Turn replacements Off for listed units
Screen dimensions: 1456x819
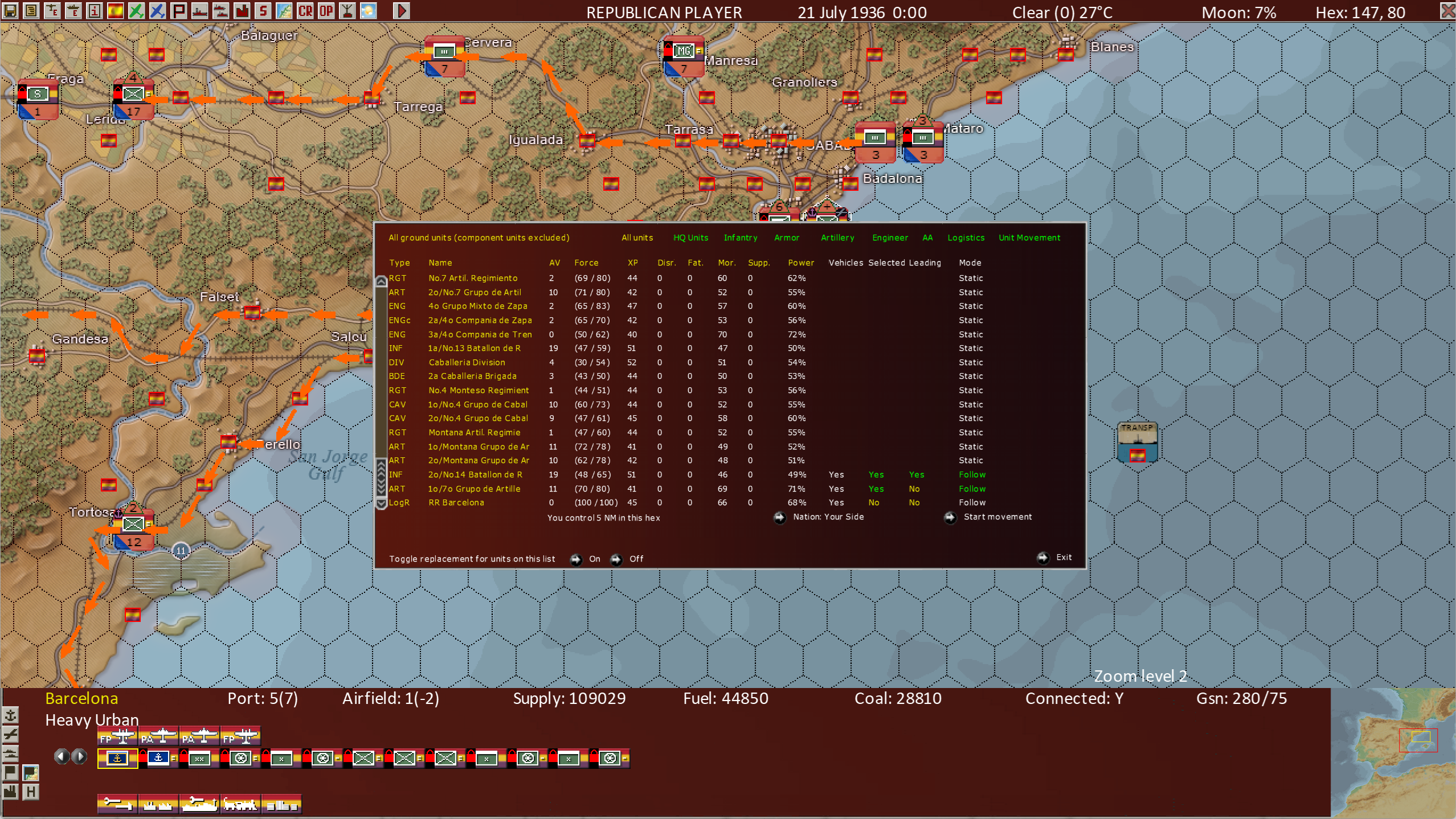point(616,559)
